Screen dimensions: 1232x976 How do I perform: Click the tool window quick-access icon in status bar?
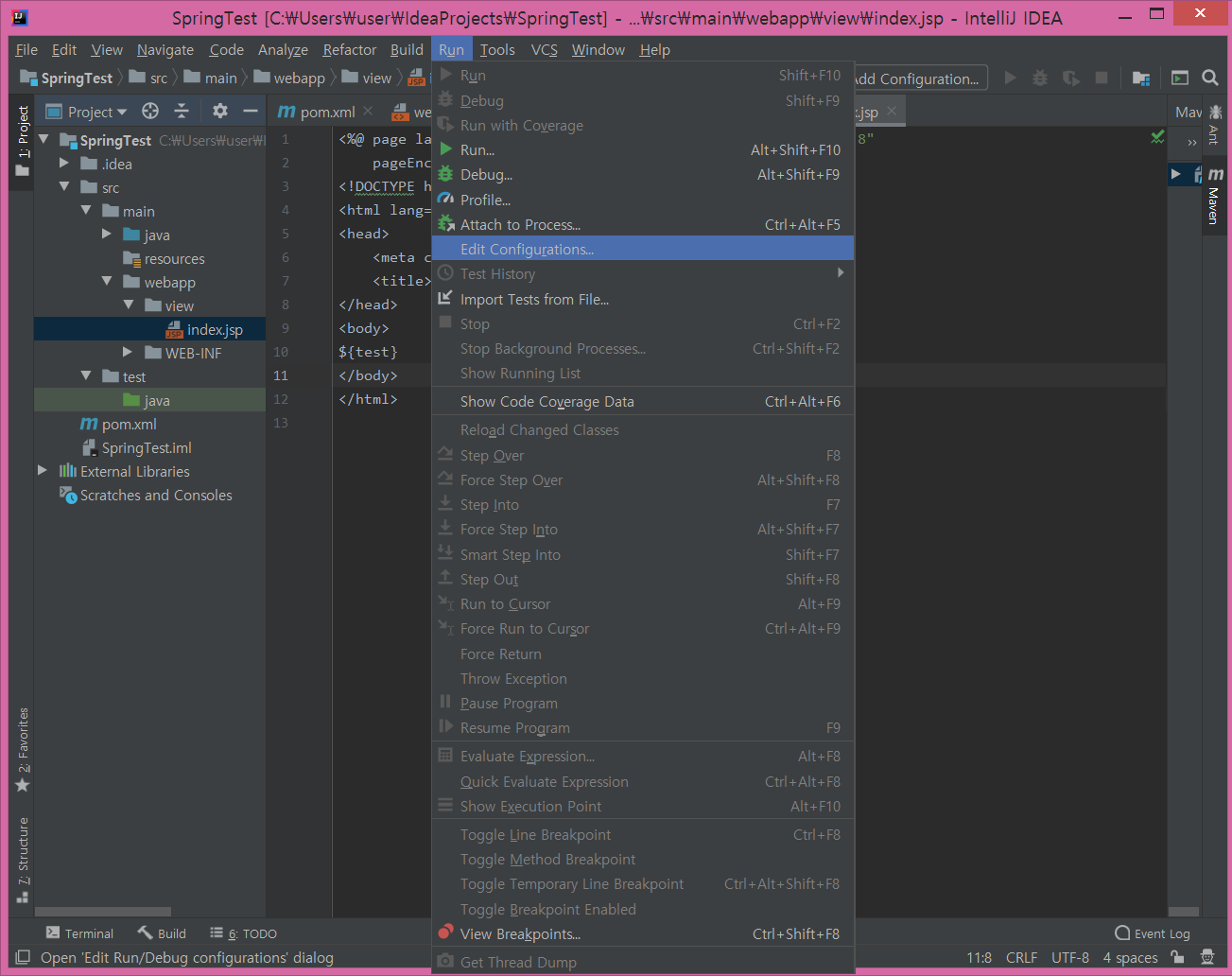pos(23,957)
